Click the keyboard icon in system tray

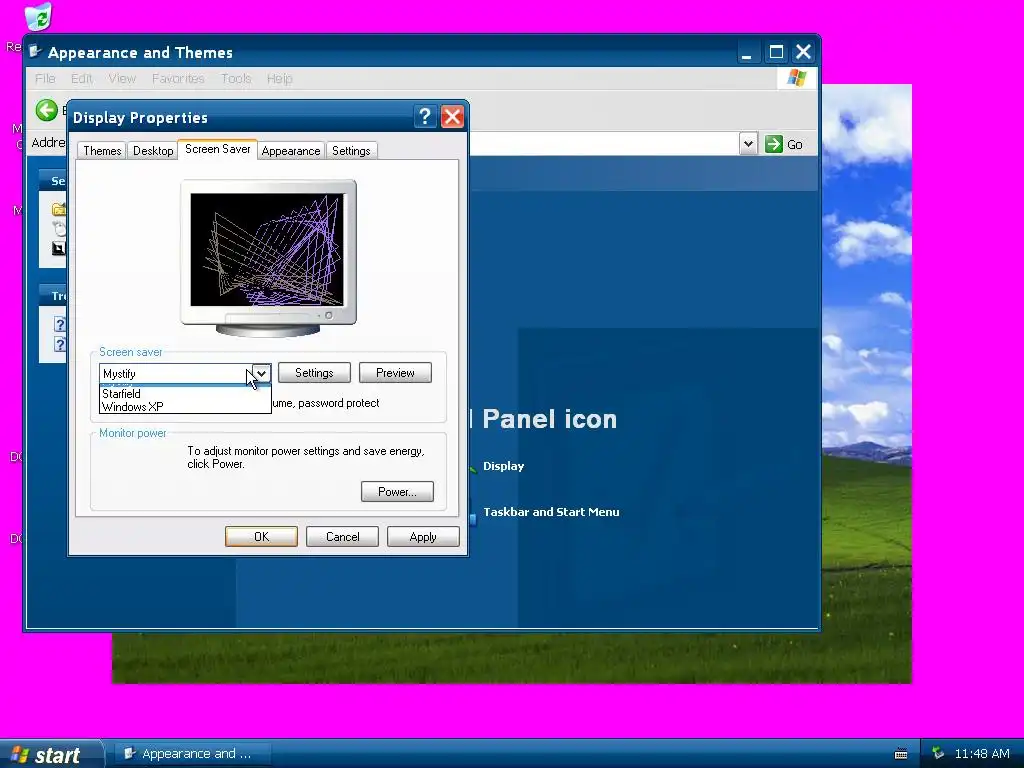coord(901,754)
